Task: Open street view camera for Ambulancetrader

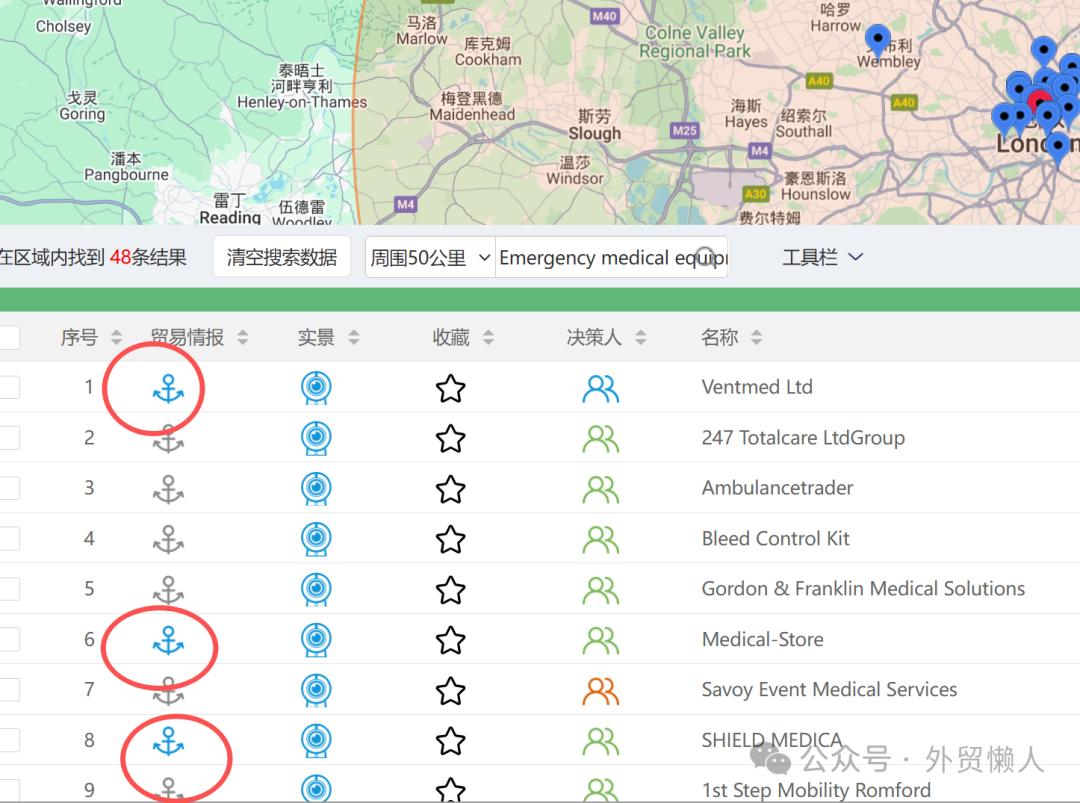Action: point(316,488)
